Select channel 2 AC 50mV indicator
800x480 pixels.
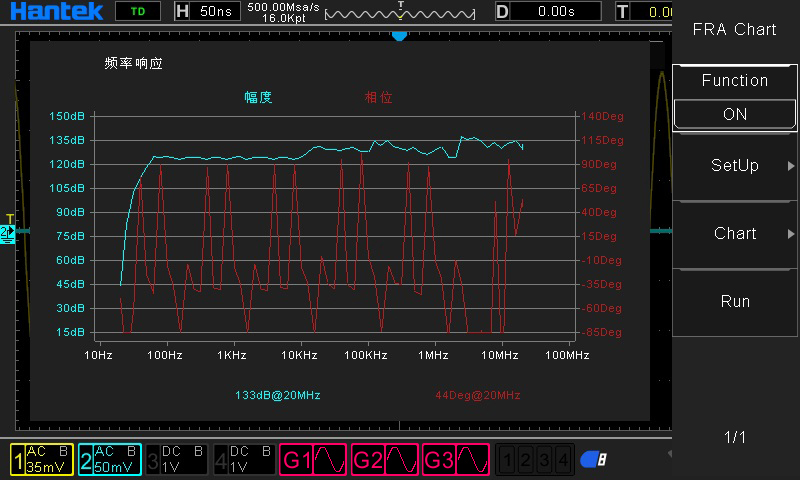point(109,459)
